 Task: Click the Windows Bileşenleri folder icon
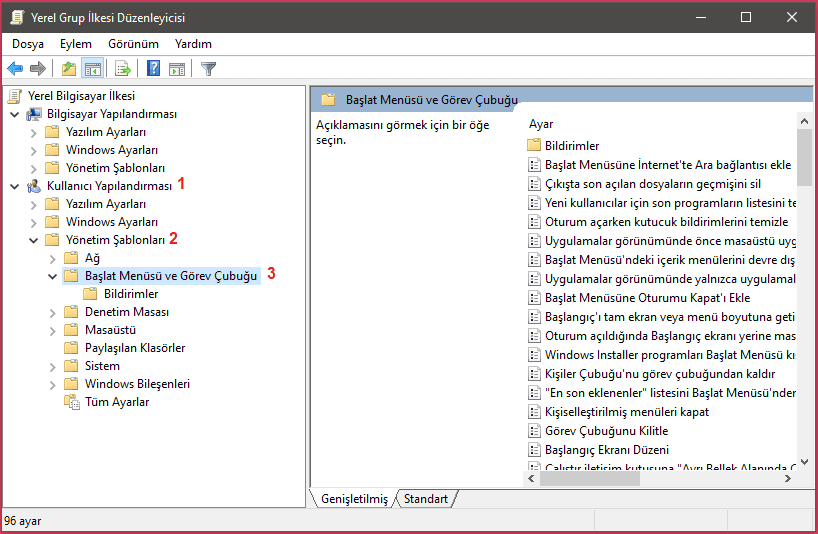[x=71, y=384]
